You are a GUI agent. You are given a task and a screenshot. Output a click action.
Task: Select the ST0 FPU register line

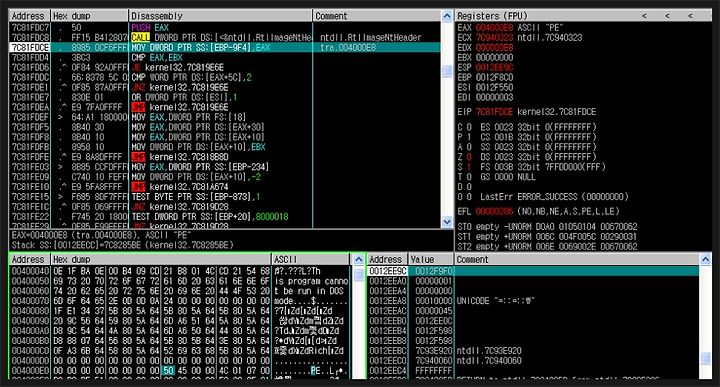pos(547,227)
